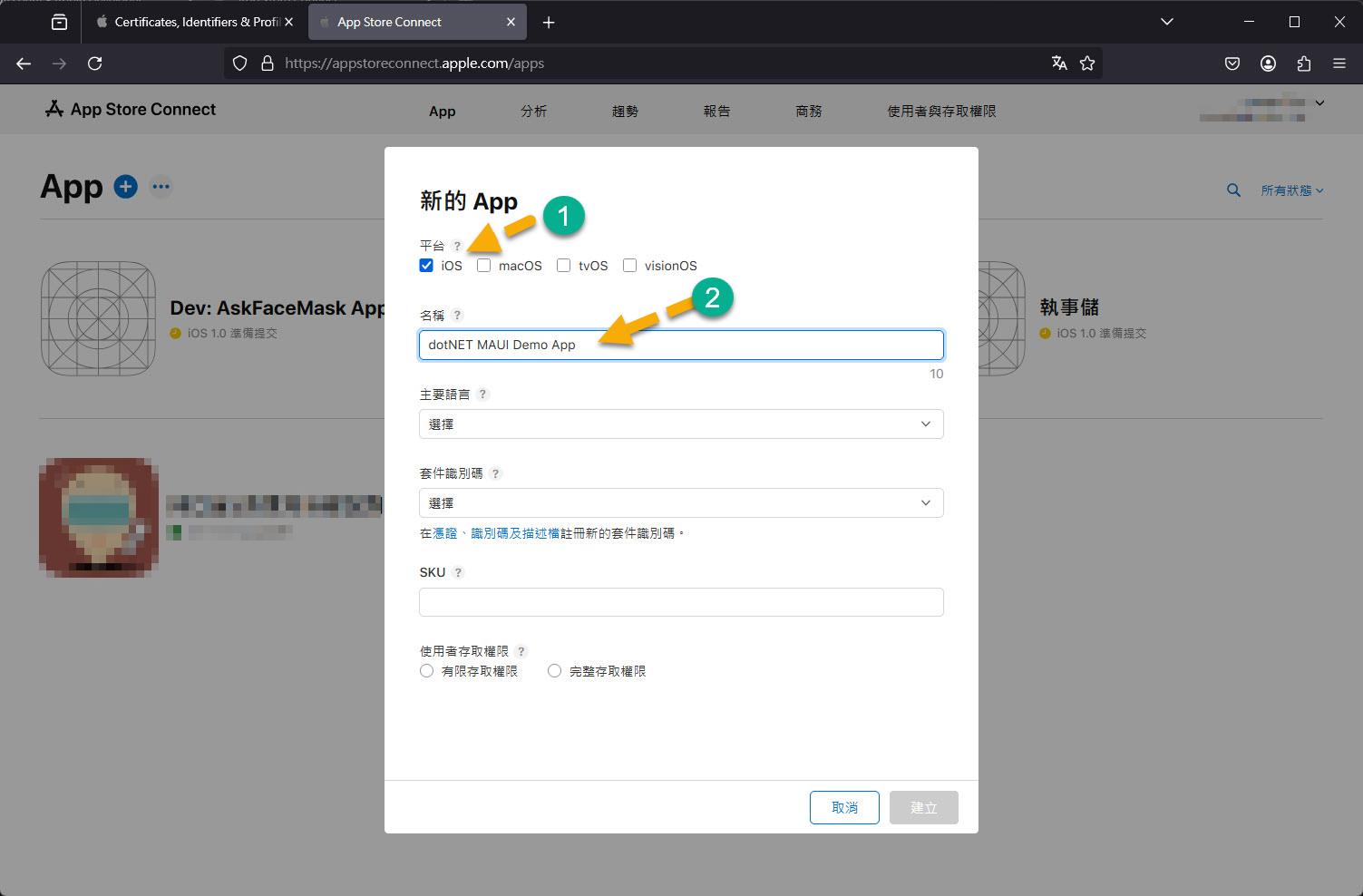Image resolution: width=1363 pixels, height=896 pixels.
Task: Click the help icon next to 名稱
Action: [x=457, y=316]
